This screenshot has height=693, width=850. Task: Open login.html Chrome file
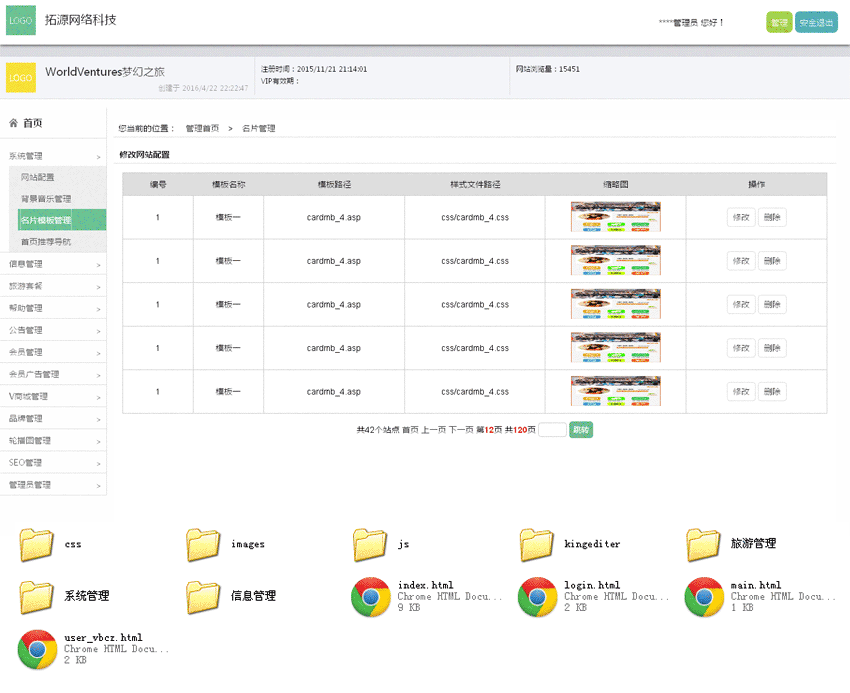point(537,597)
